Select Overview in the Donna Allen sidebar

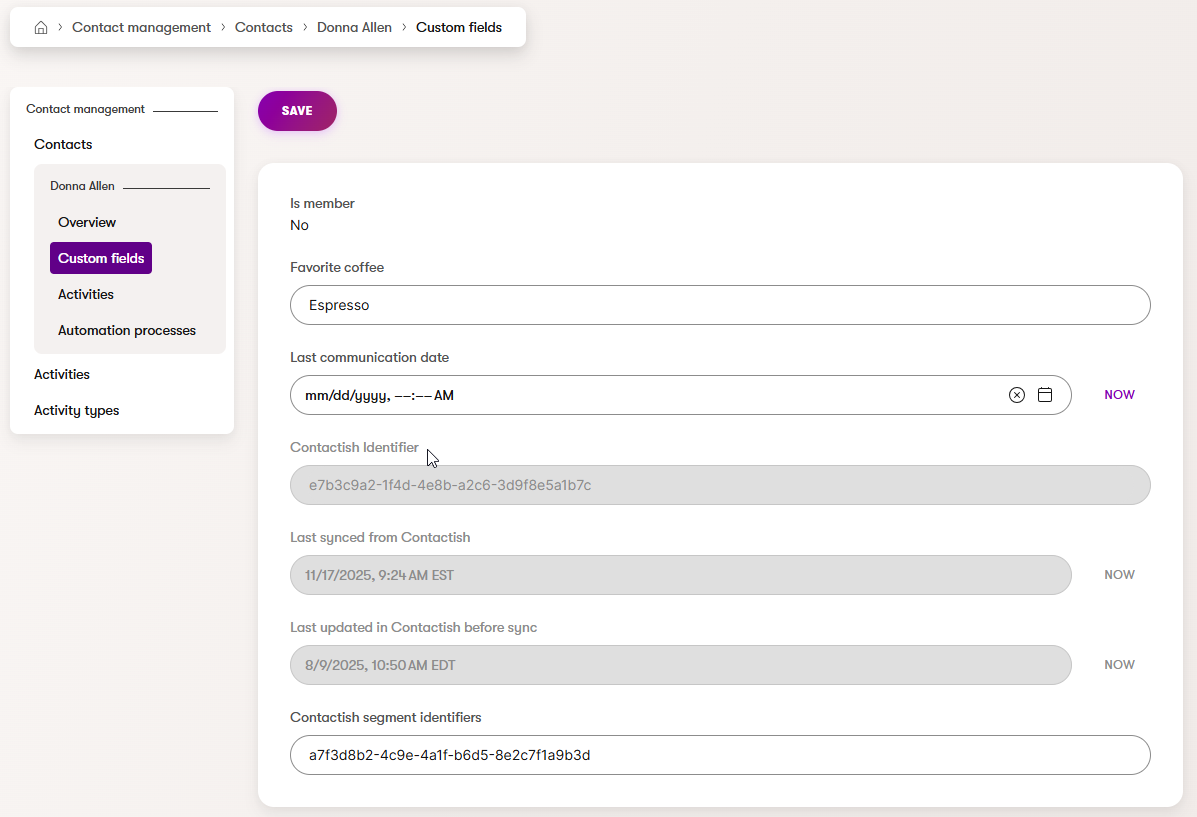[87, 222]
